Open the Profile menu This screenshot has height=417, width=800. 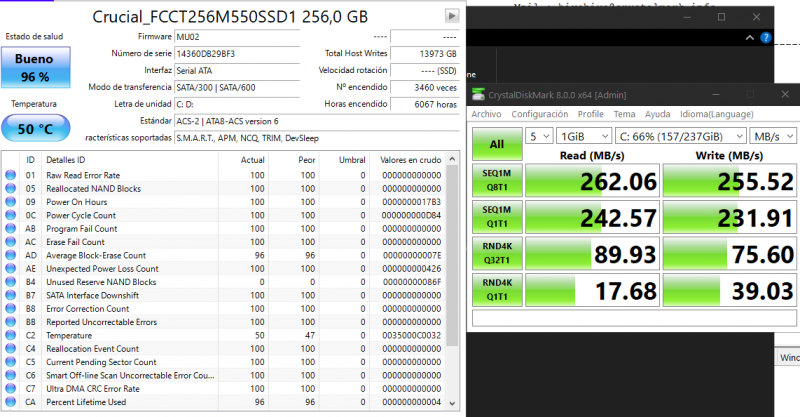coord(590,114)
